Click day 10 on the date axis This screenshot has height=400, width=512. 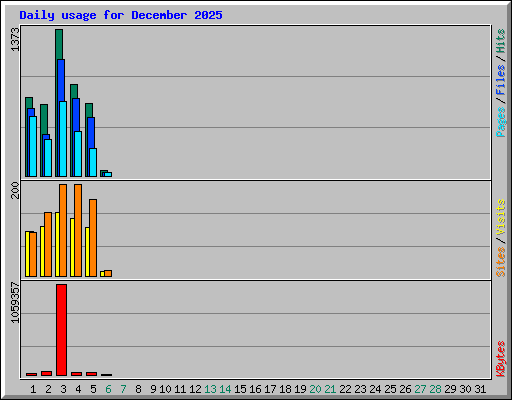tap(165, 389)
